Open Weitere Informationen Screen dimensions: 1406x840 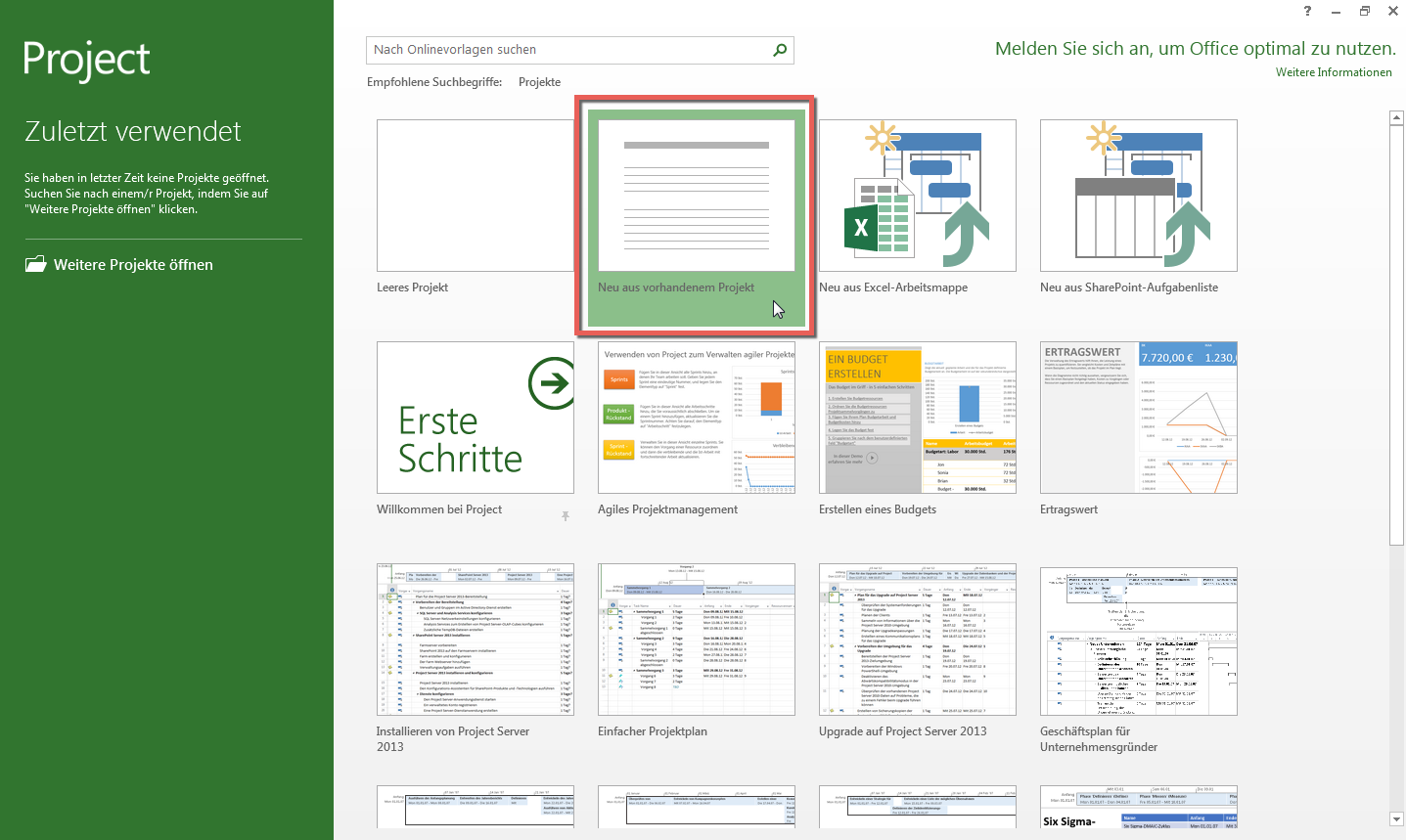tap(1334, 71)
